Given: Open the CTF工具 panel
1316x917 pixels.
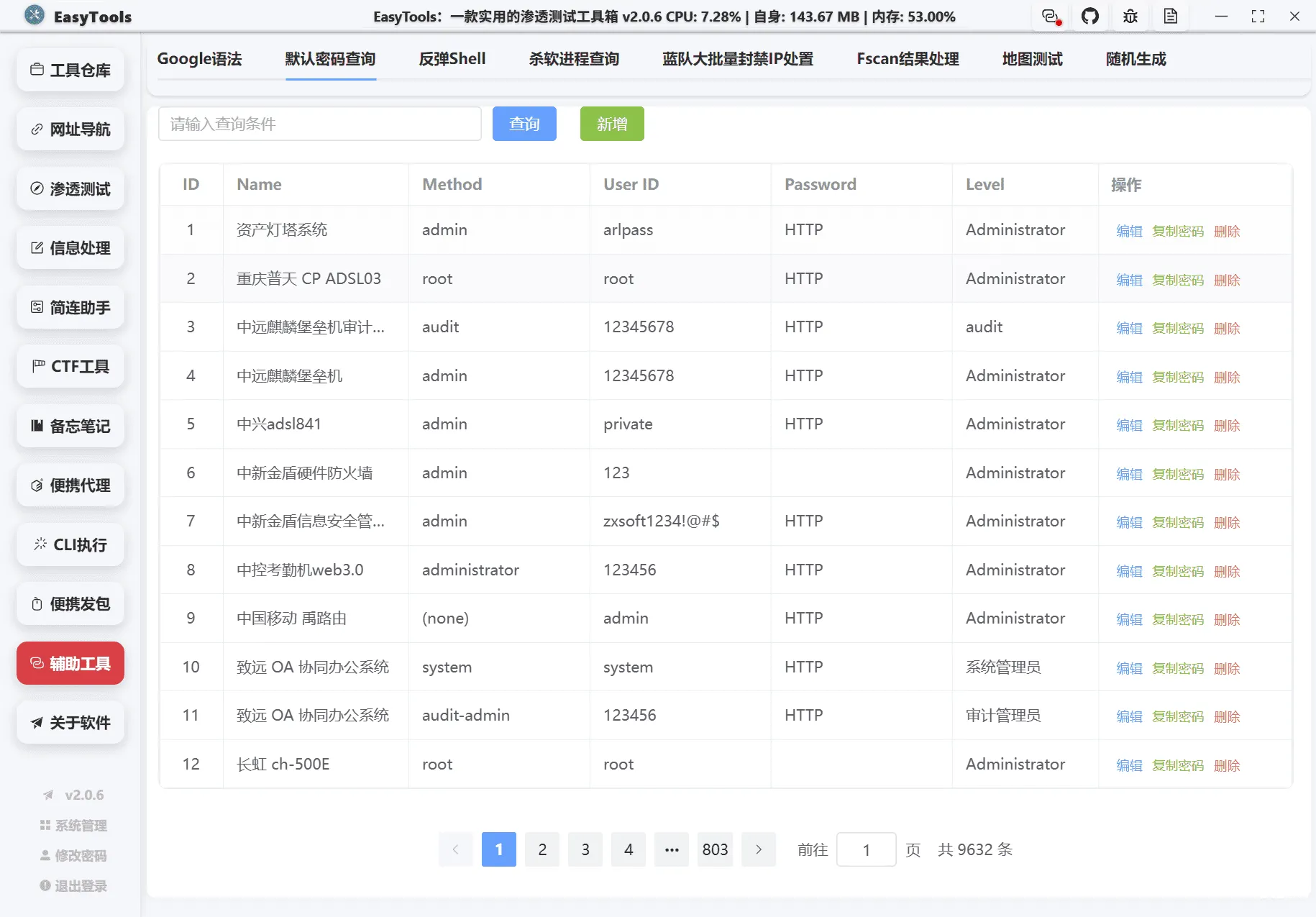Looking at the screenshot, I should coord(70,366).
